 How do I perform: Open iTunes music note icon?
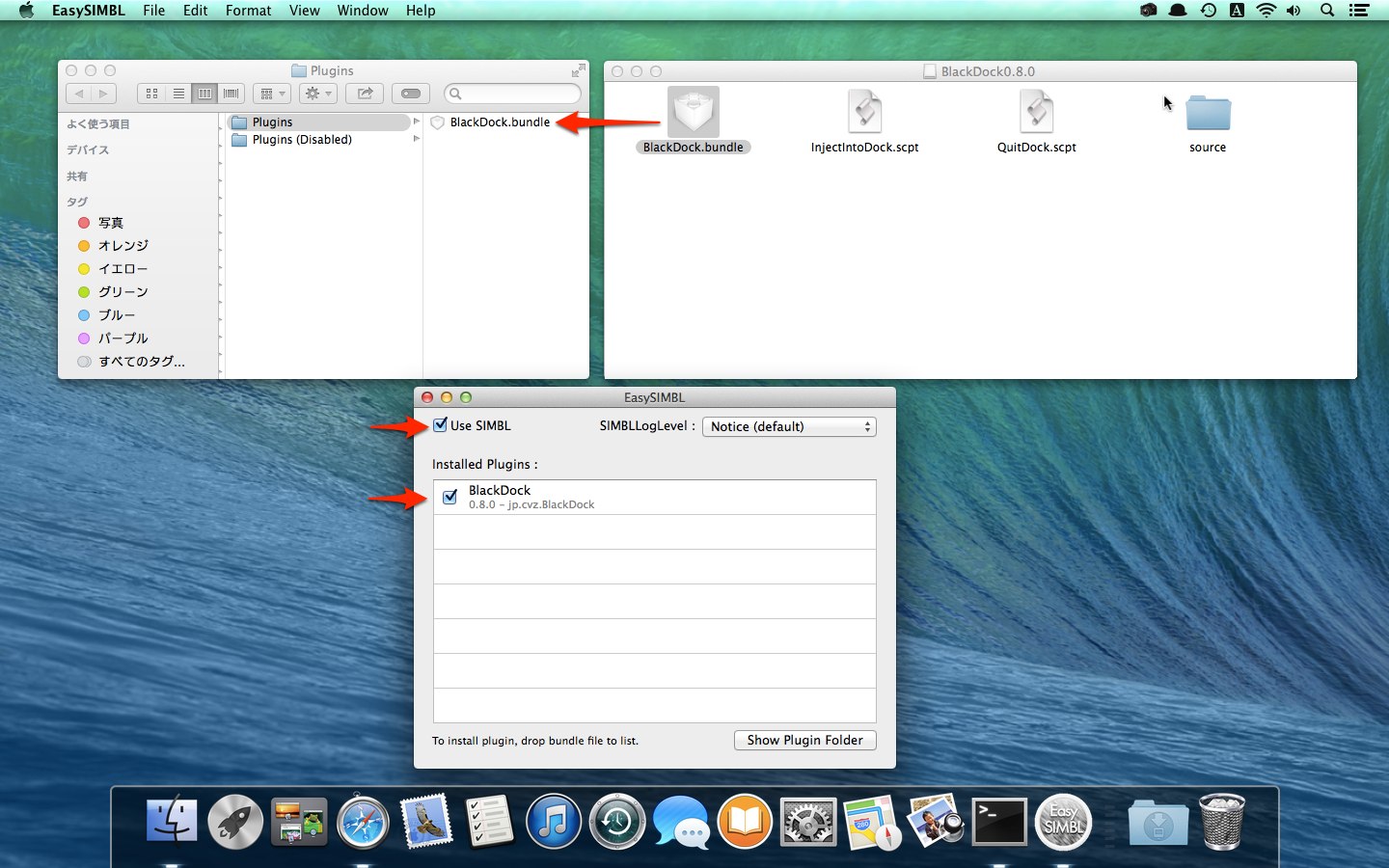[x=553, y=822]
